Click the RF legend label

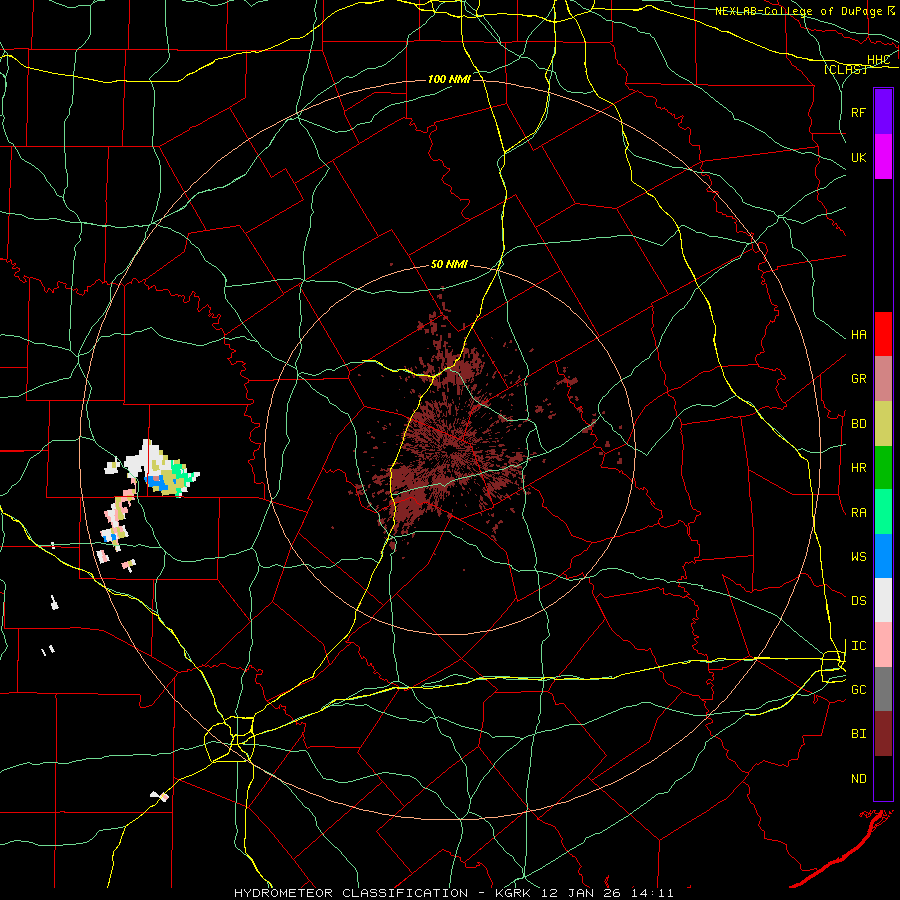click(x=859, y=112)
